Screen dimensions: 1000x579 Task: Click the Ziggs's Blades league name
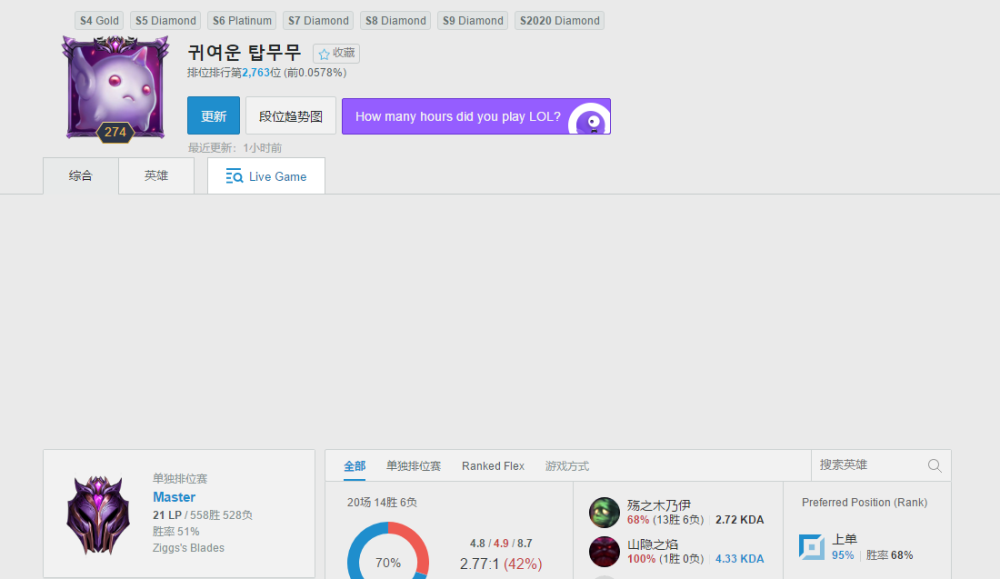click(x=188, y=548)
